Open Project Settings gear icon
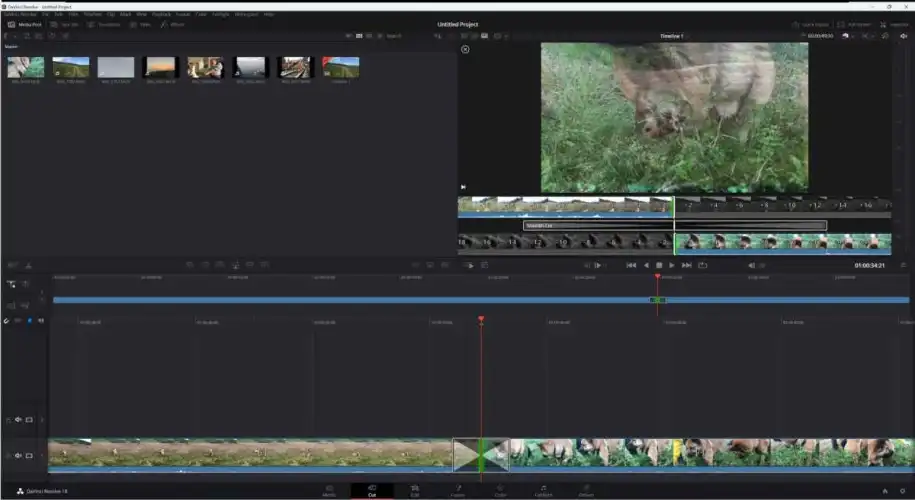Image resolution: width=915 pixels, height=500 pixels. click(x=901, y=491)
